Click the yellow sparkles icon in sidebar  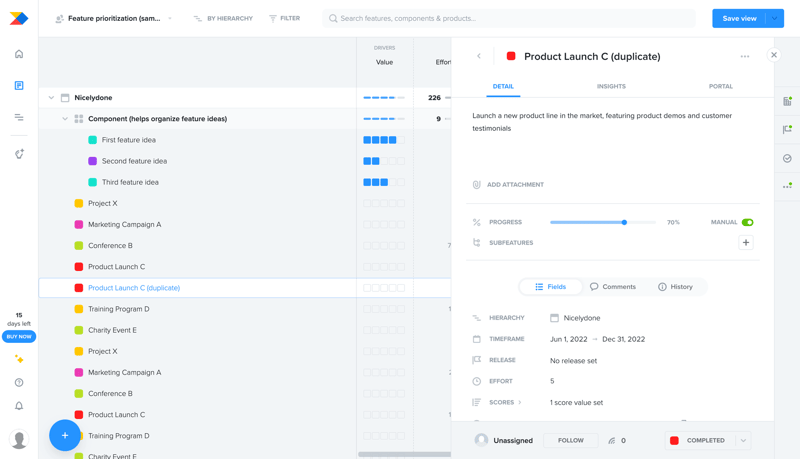19,359
